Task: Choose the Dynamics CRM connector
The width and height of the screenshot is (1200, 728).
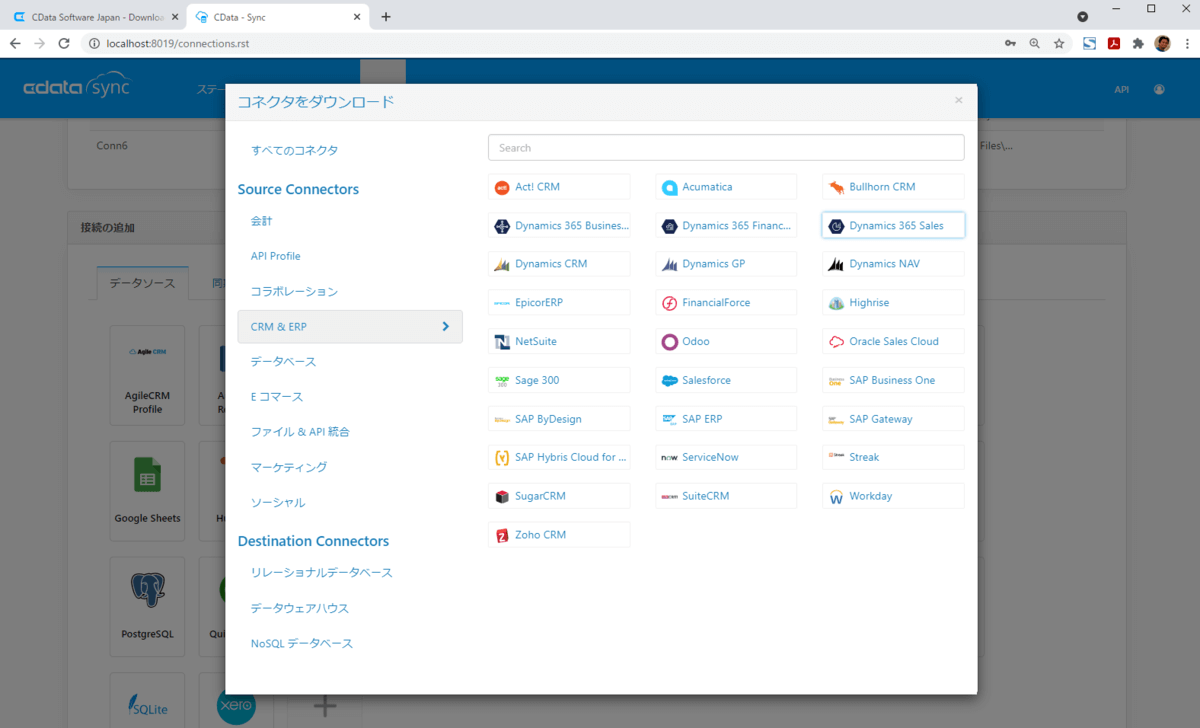Action: pyautogui.click(x=559, y=264)
